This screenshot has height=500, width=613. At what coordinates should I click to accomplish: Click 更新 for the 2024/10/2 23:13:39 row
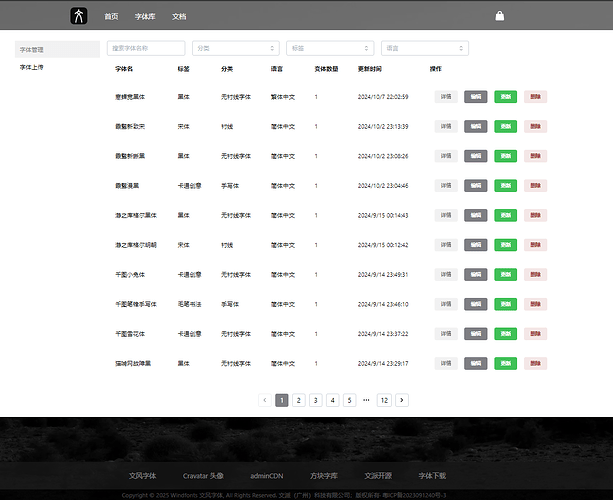pos(505,126)
